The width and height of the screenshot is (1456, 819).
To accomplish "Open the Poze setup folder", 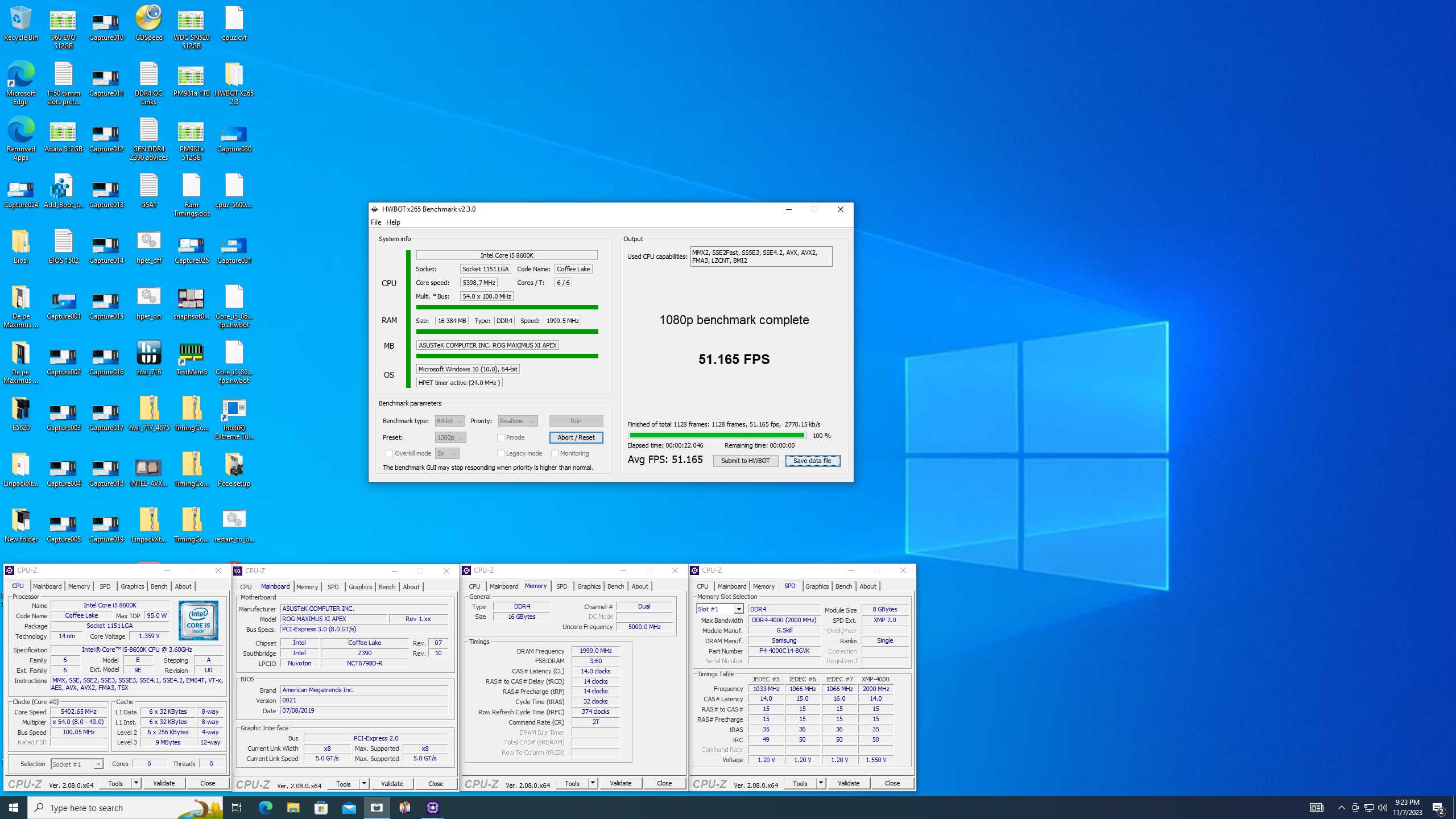I will tap(234, 470).
